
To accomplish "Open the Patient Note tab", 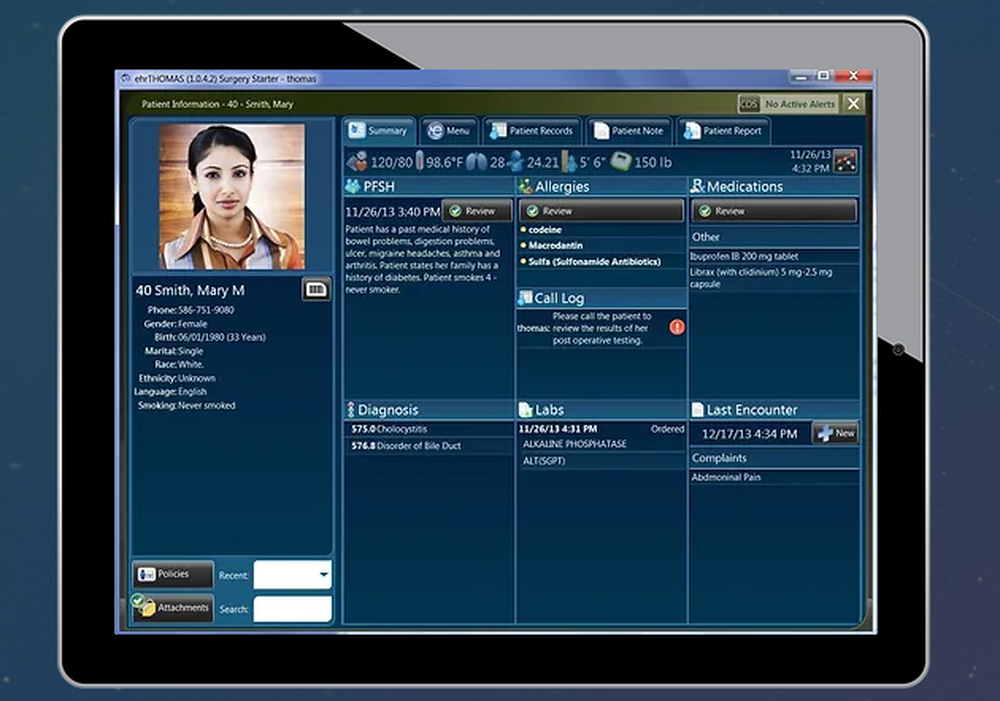I will pos(628,131).
